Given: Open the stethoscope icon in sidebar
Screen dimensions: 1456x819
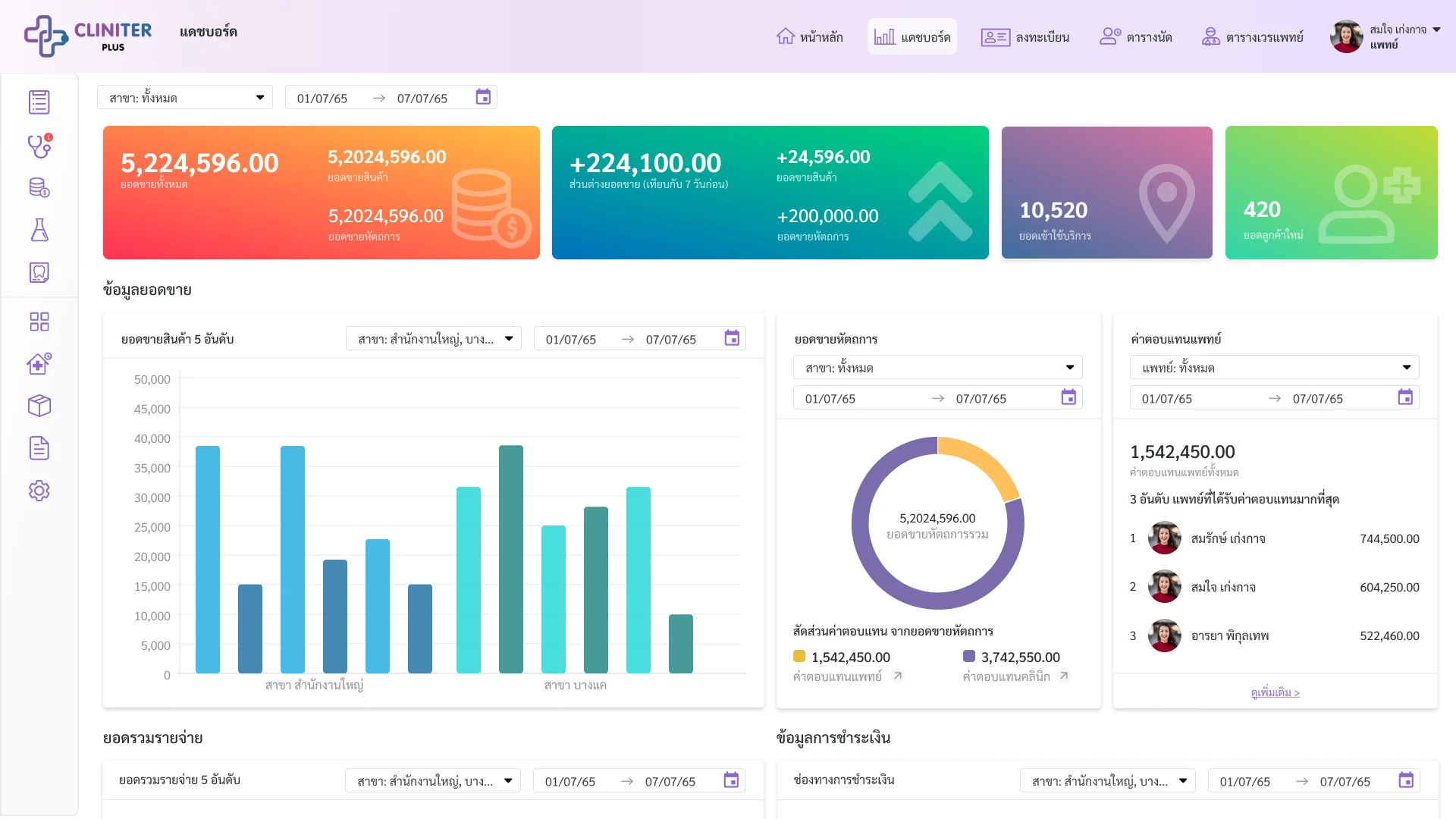Looking at the screenshot, I should click(39, 146).
